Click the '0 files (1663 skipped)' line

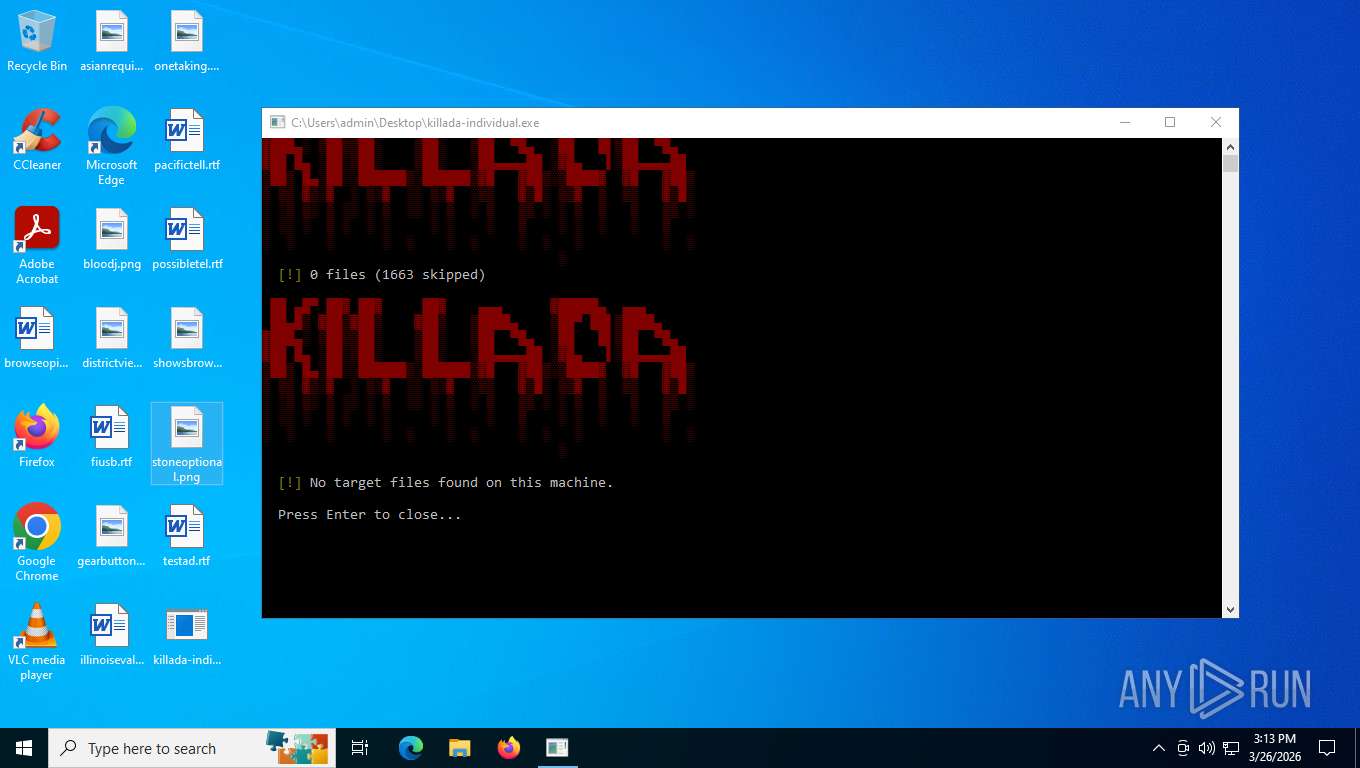coord(382,274)
